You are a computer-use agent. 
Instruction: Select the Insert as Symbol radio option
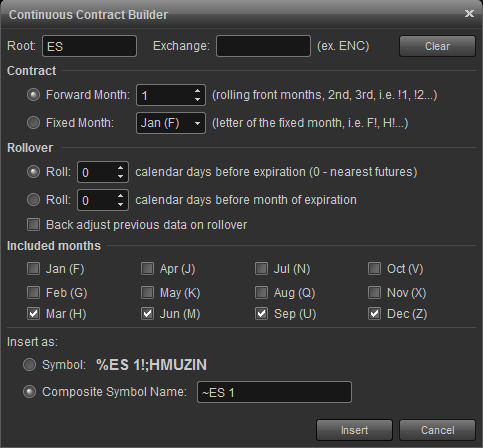29,364
